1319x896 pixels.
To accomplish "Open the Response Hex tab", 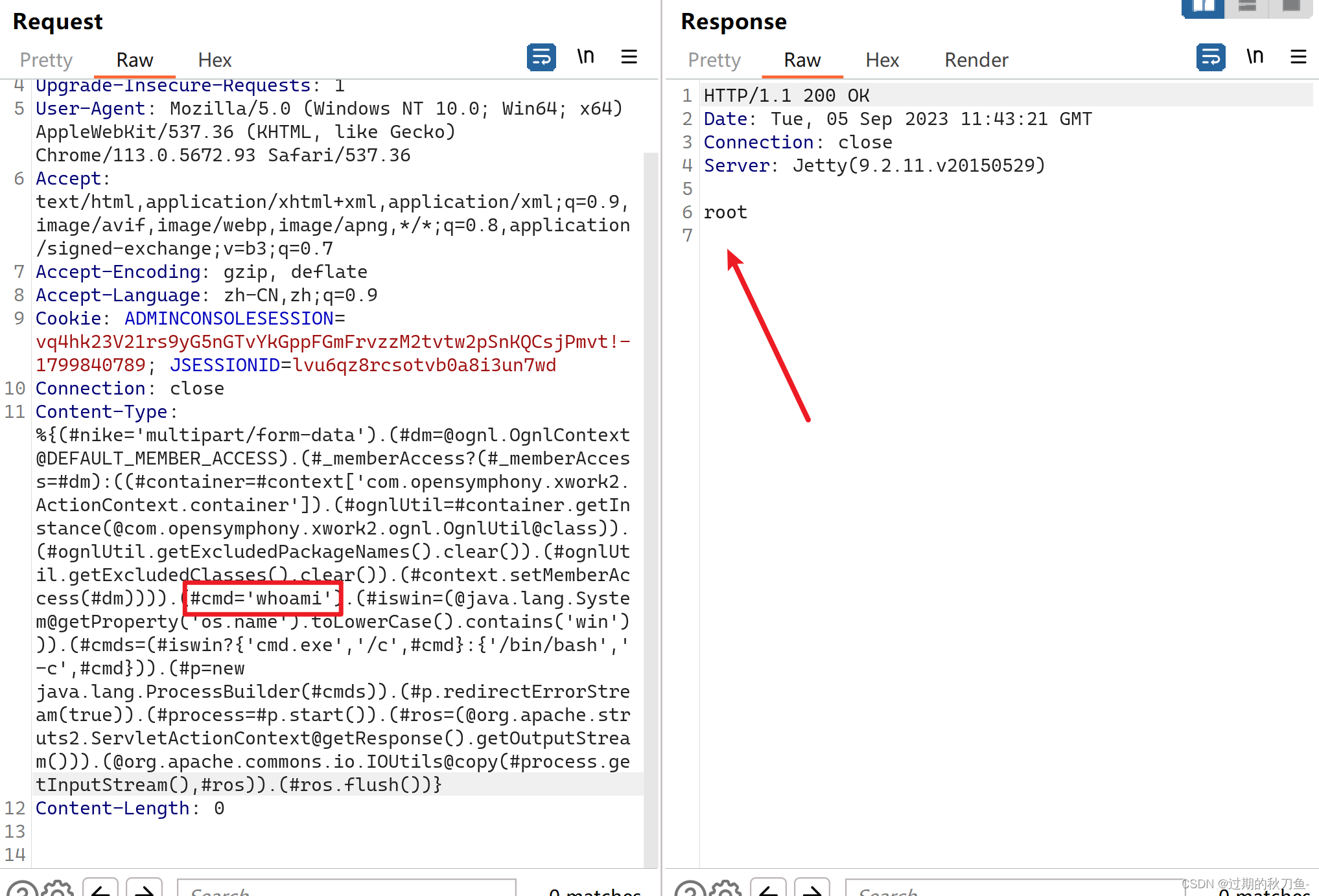I will [x=882, y=60].
